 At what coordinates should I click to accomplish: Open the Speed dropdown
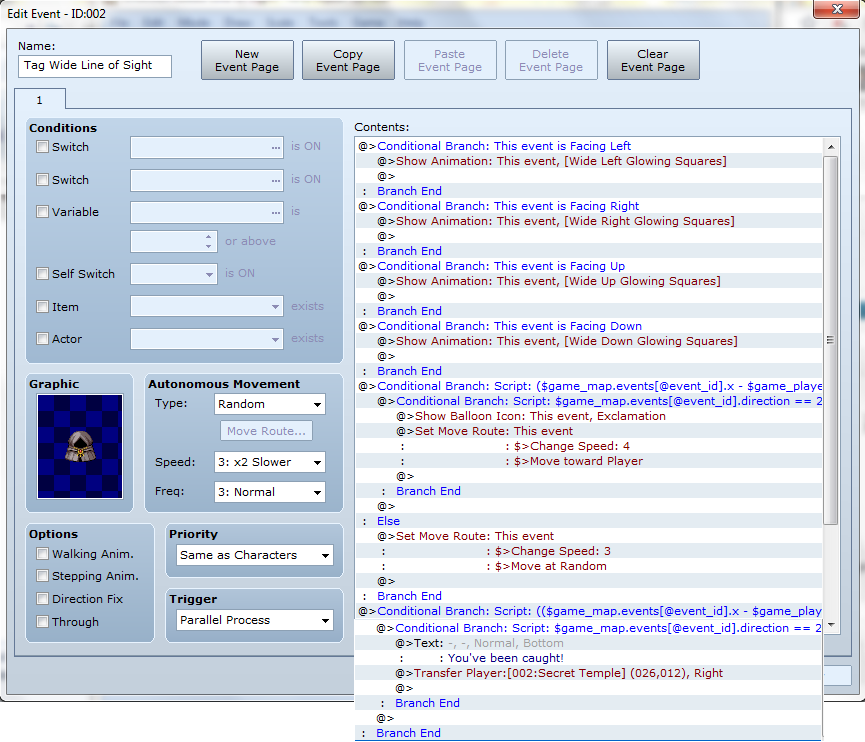(270, 462)
